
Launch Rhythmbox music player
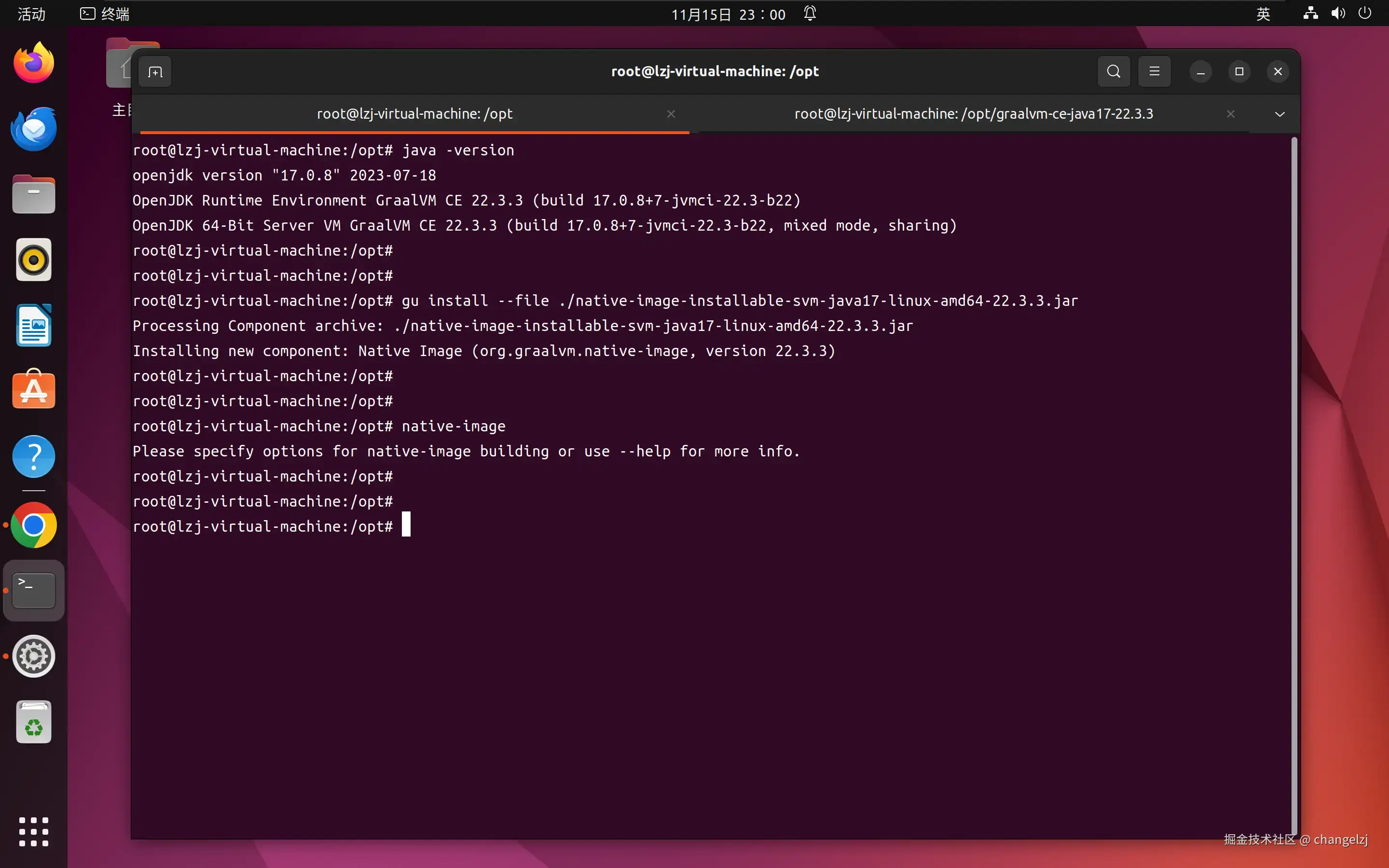click(x=34, y=260)
